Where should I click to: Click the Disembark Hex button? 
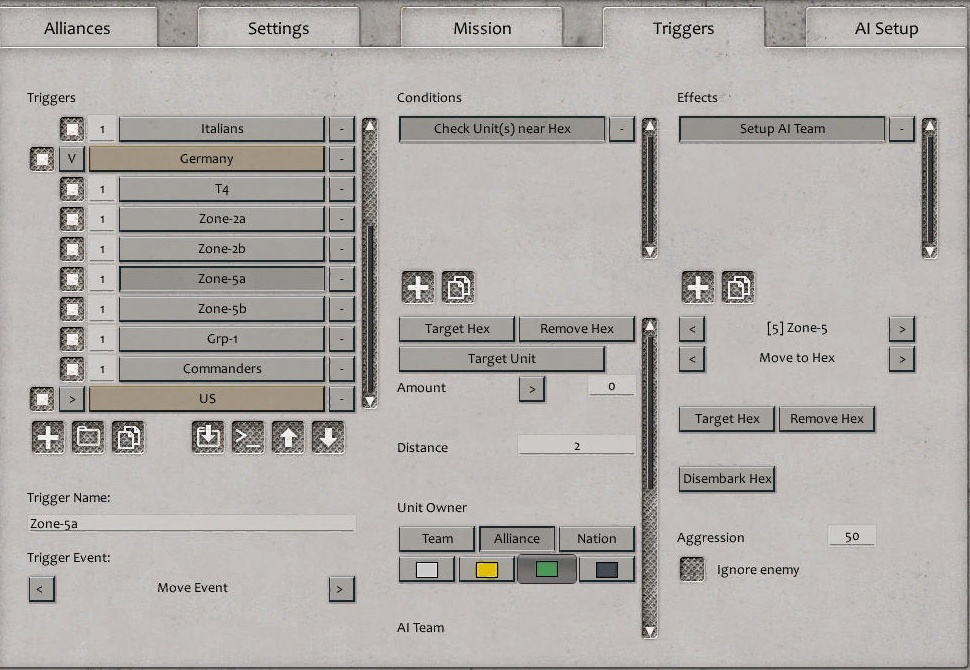[x=727, y=479]
